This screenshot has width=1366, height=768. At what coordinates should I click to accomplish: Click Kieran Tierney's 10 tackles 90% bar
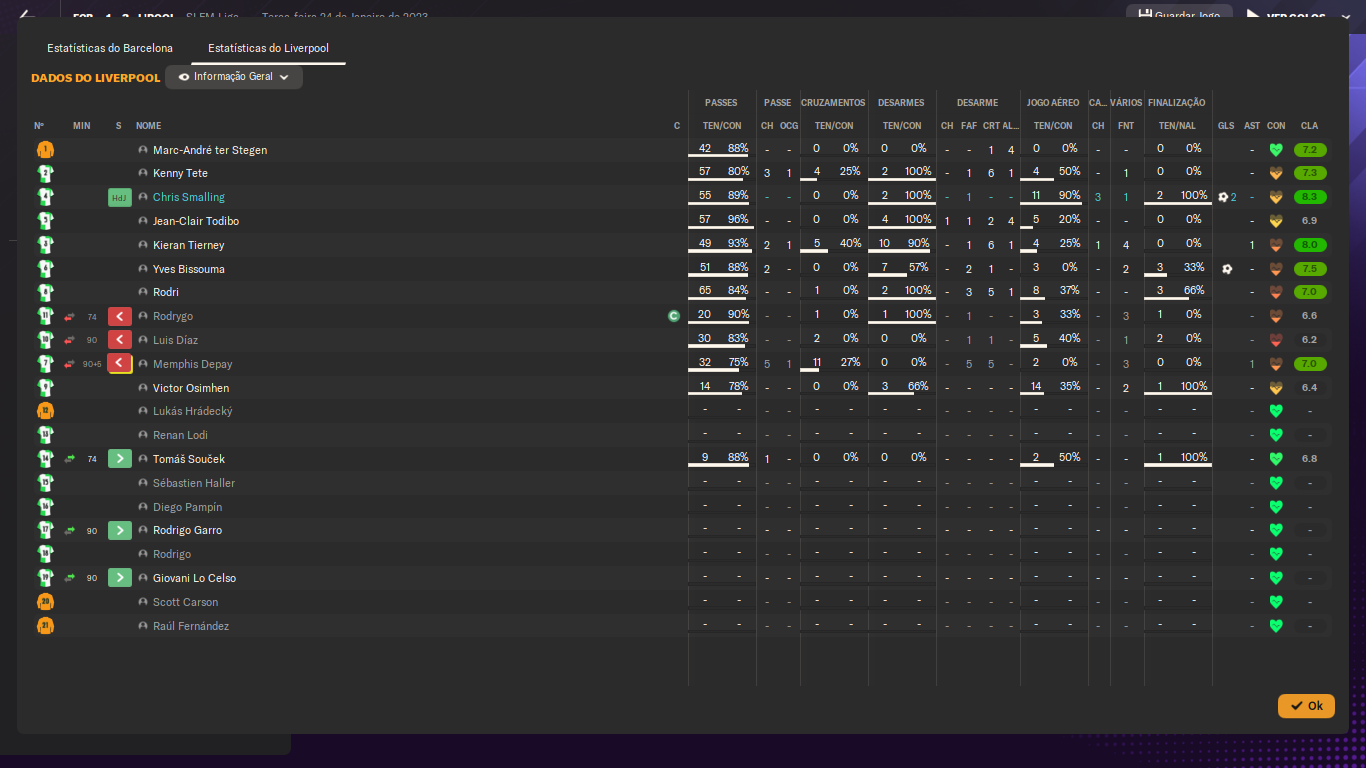coord(902,245)
